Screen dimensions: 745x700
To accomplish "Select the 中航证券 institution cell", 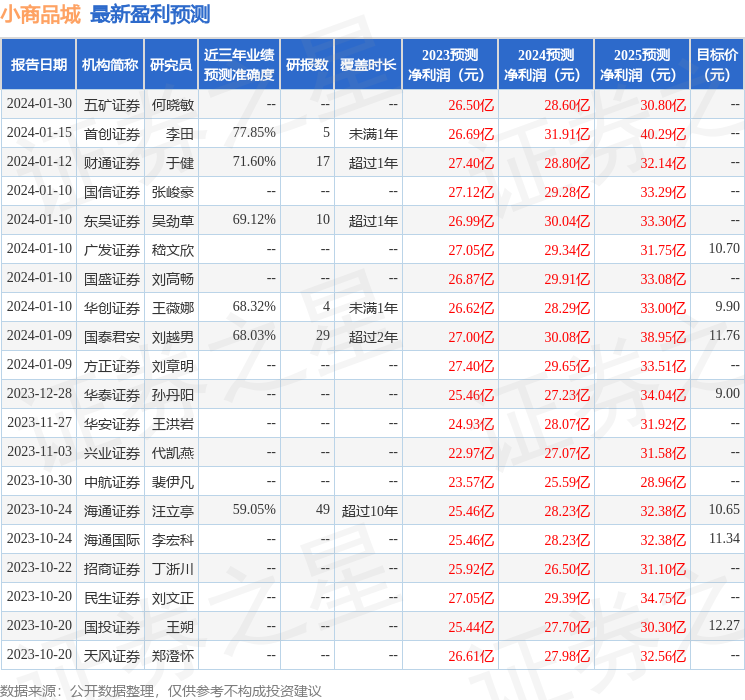I will tap(112, 482).
